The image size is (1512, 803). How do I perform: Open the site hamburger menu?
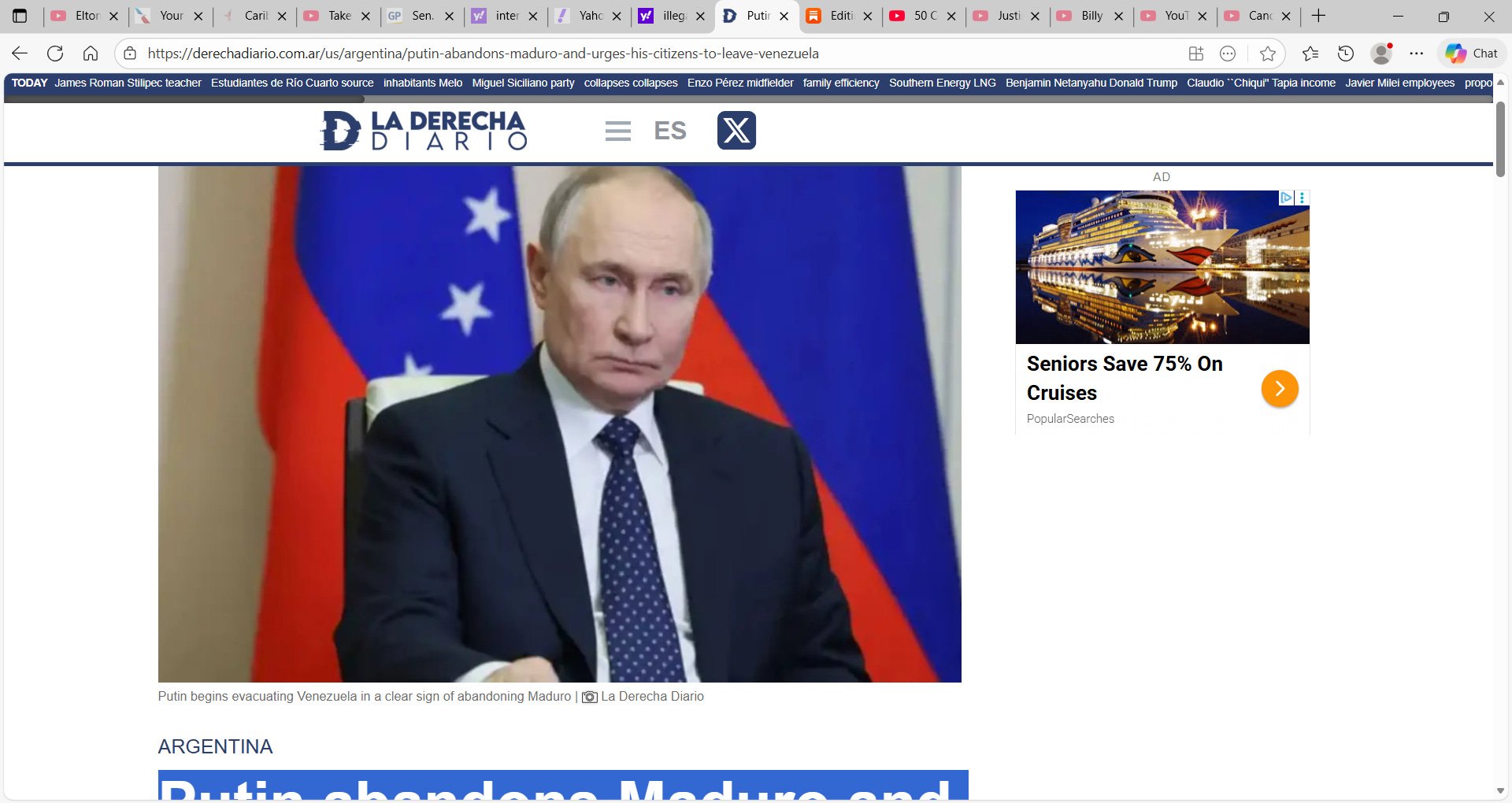[x=618, y=131]
